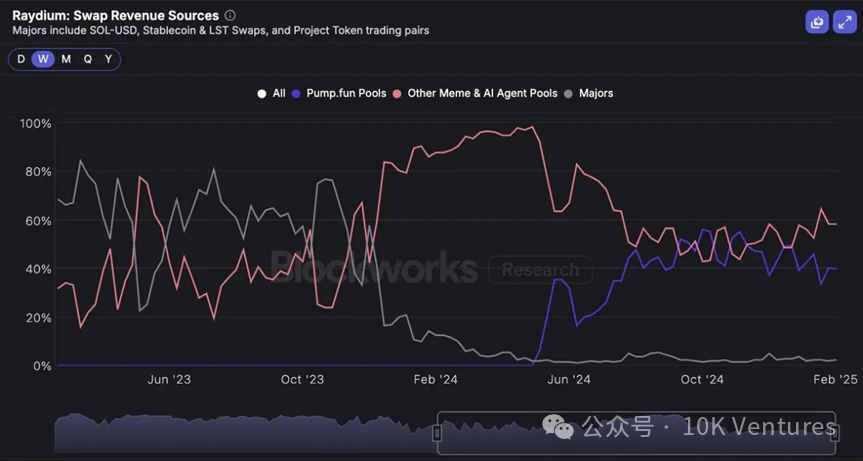Screen dimensions: 863x461
Task: Click the unselected area of the mini timeline
Action: click(x=240, y=432)
